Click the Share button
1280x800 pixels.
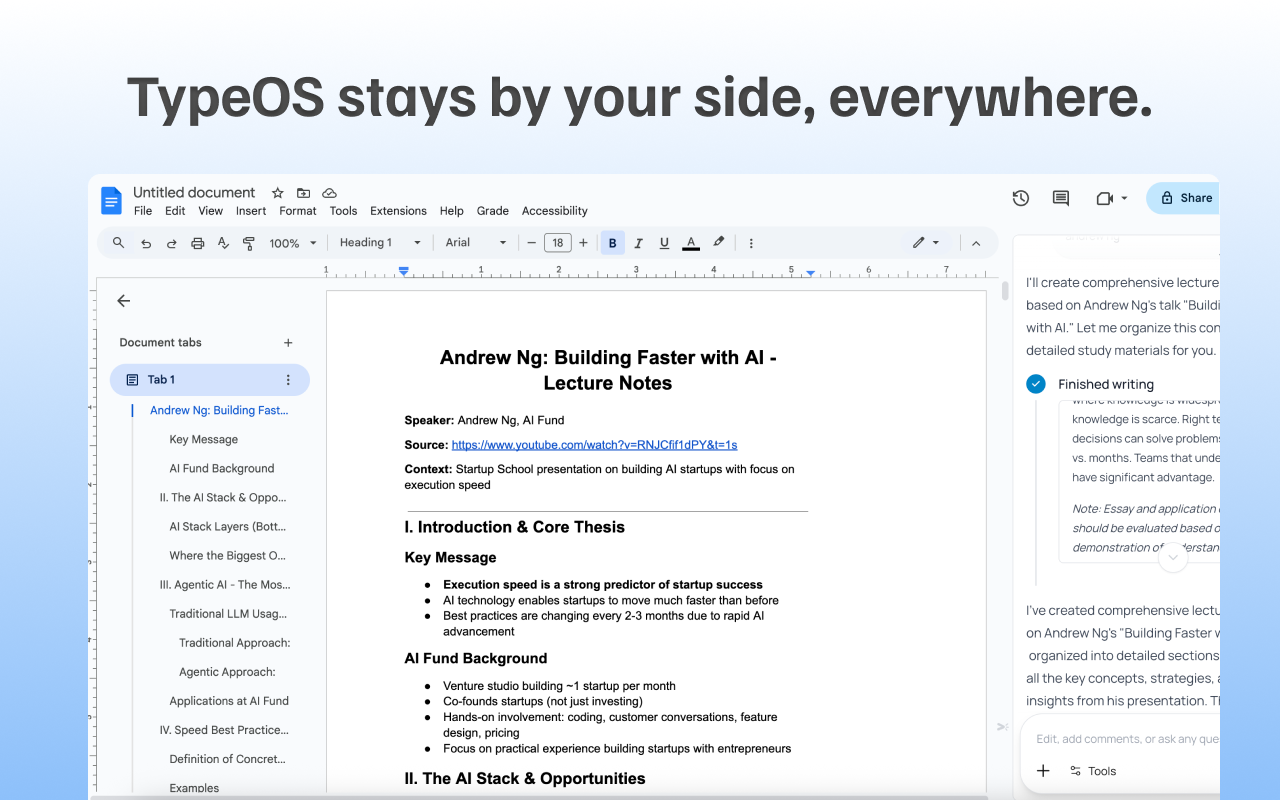coord(1184,198)
